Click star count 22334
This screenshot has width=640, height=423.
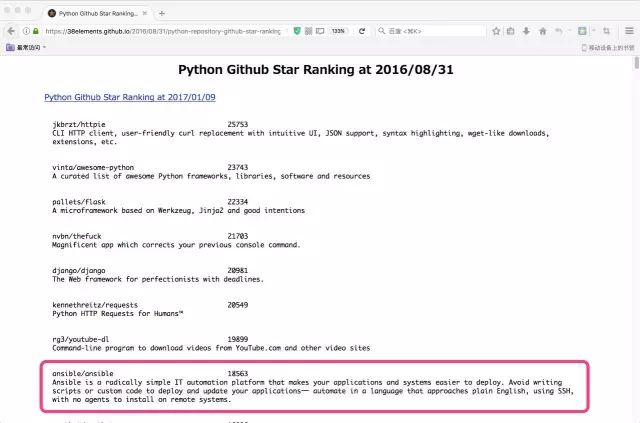click(238, 202)
